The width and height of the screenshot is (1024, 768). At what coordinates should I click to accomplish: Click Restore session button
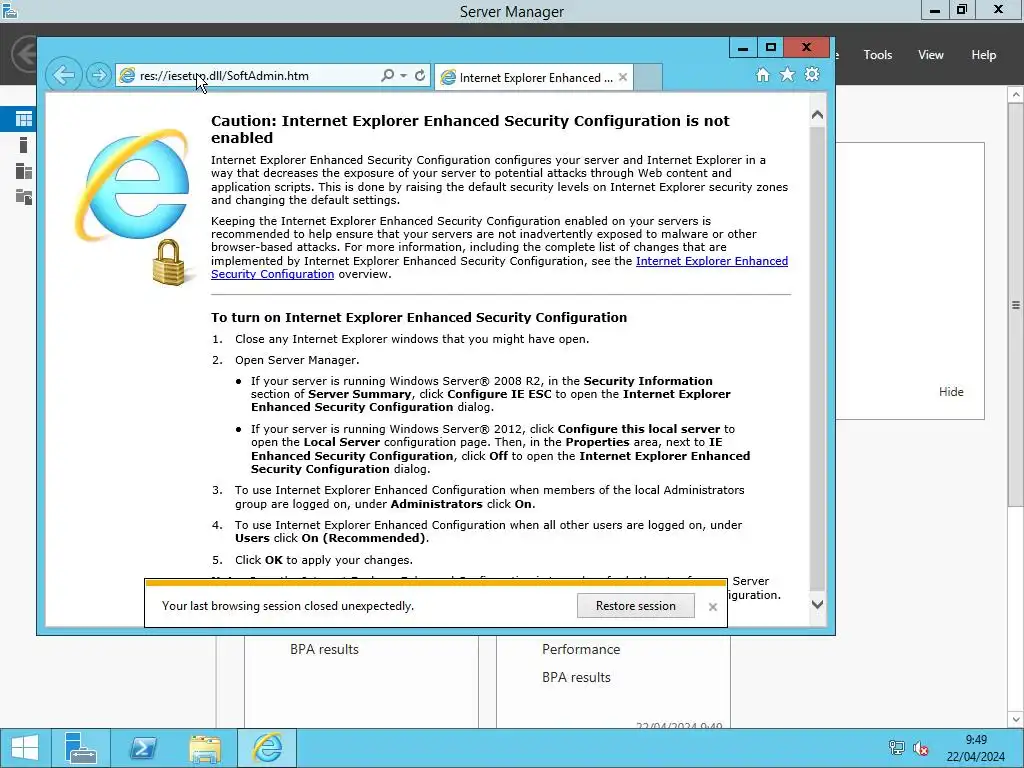pyautogui.click(x=635, y=606)
